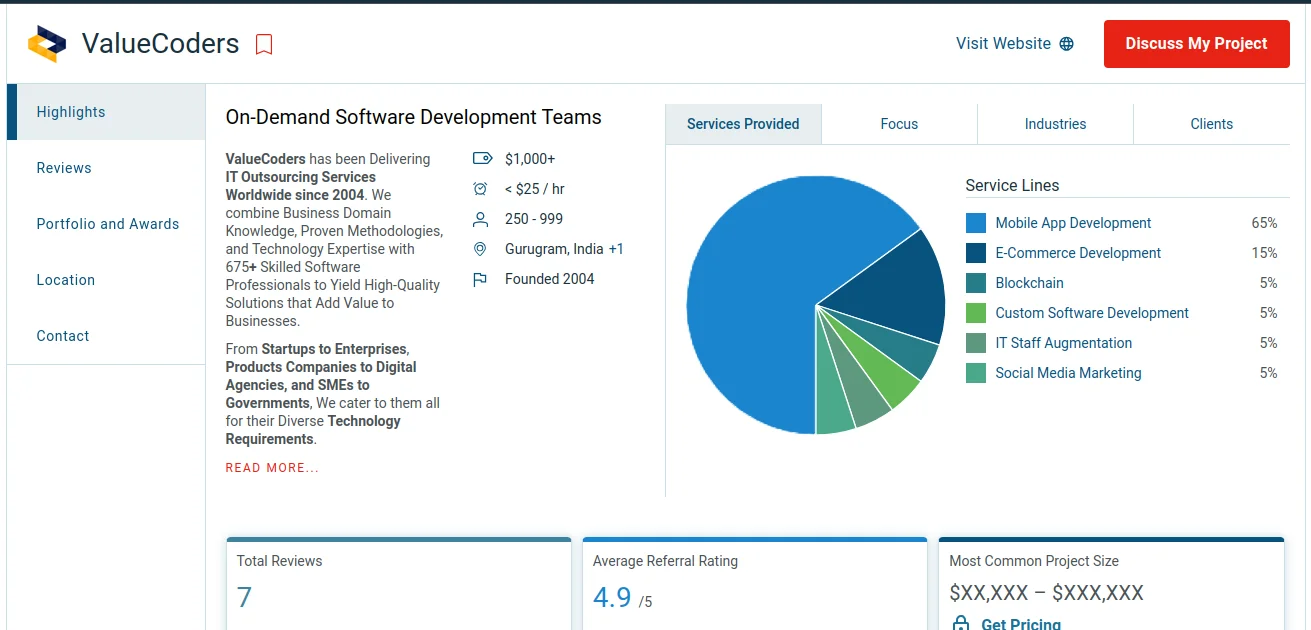Click the Blockchain legend color swatch

976,283
